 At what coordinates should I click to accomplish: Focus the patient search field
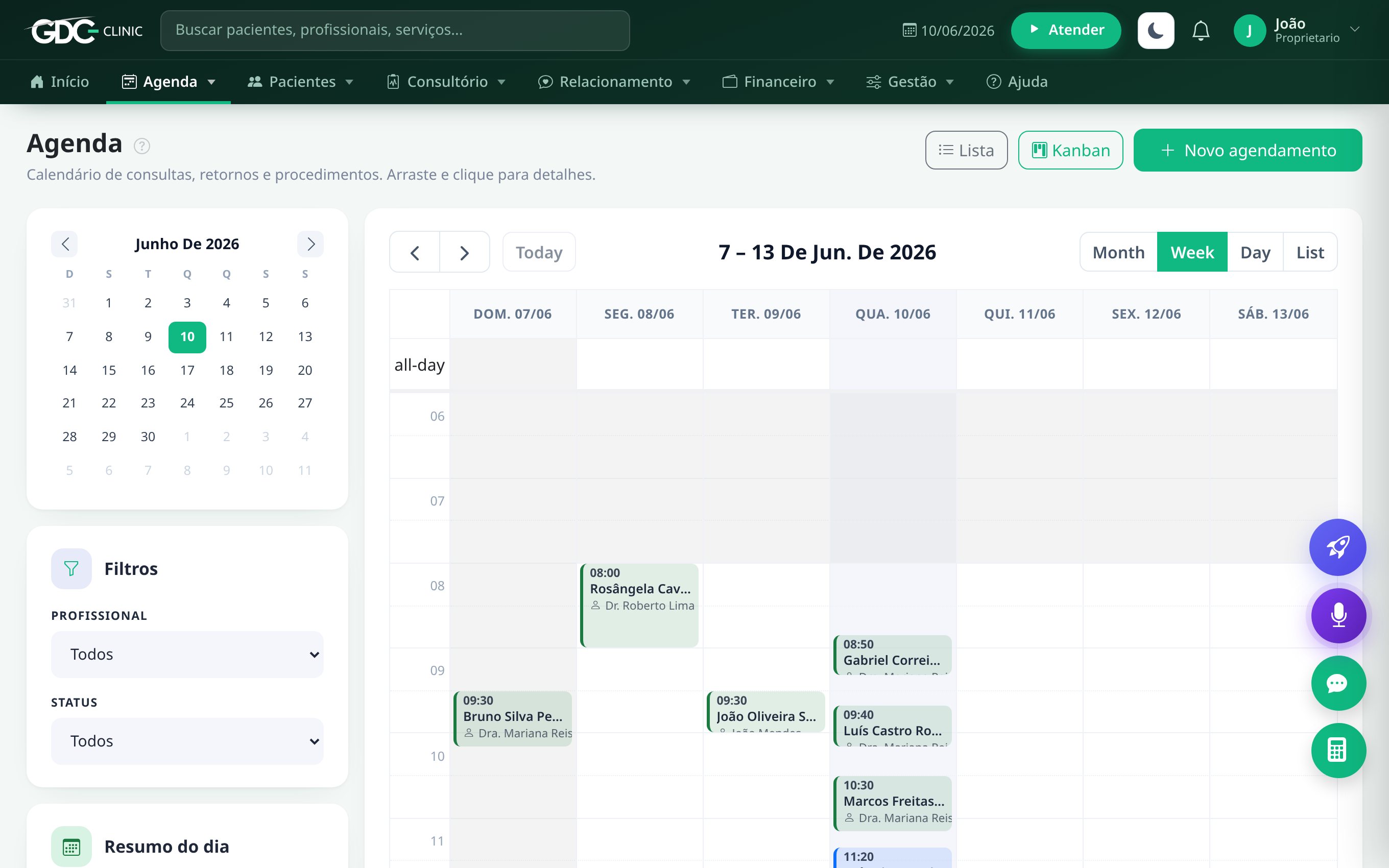395,31
